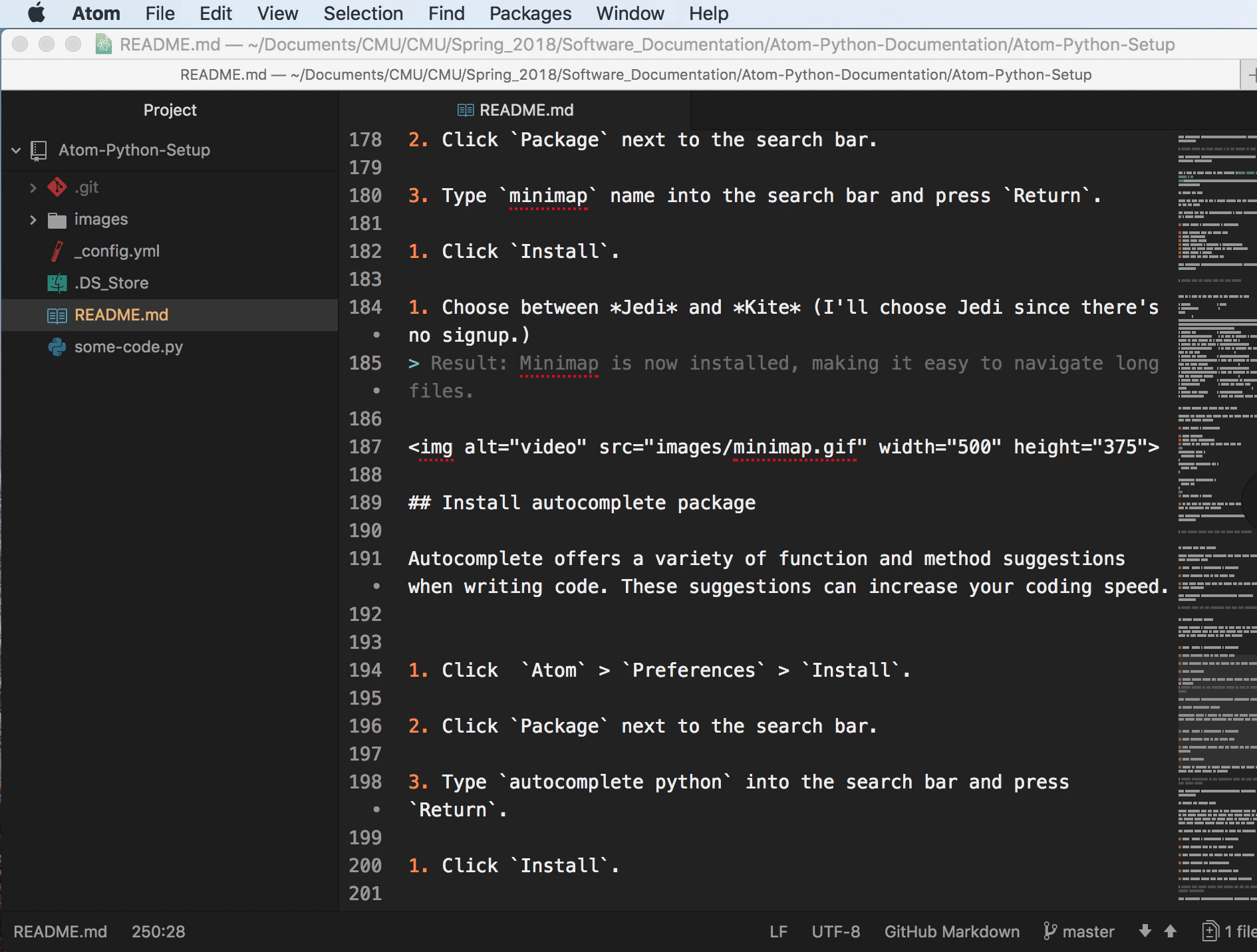This screenshot has width=1257, height=952.
Task: Click the Python icon beside some-code.py
Action: coord(57,347)
